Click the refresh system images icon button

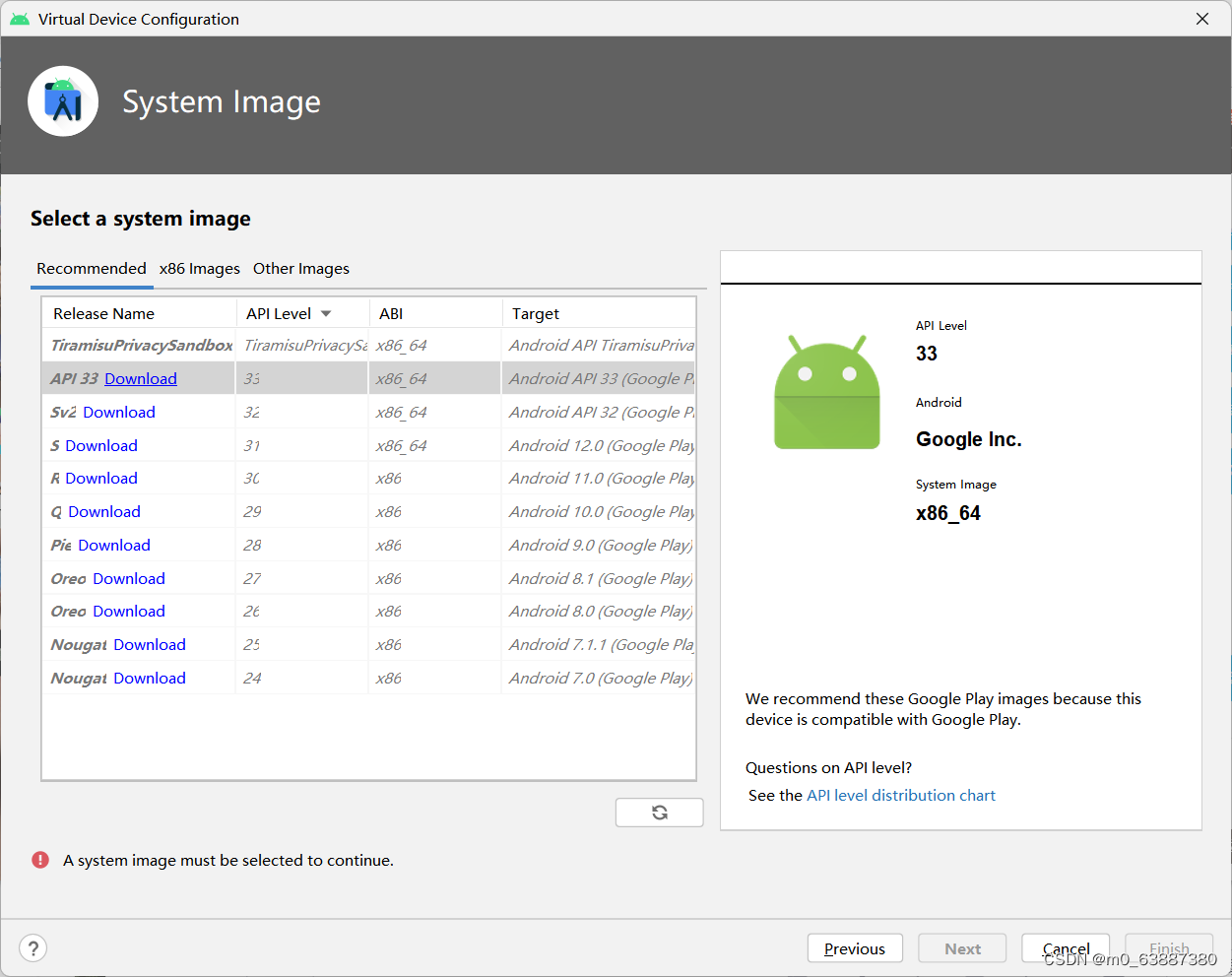[x=659, y=813]
